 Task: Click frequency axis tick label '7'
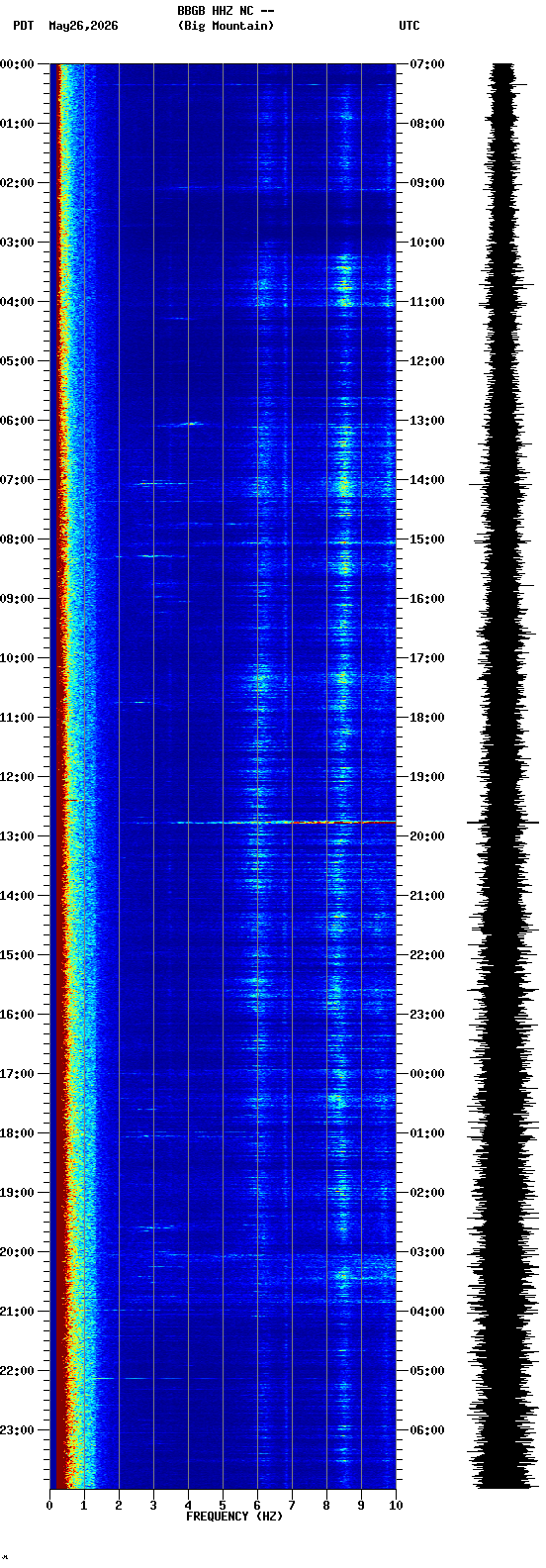click(292, 1506)
